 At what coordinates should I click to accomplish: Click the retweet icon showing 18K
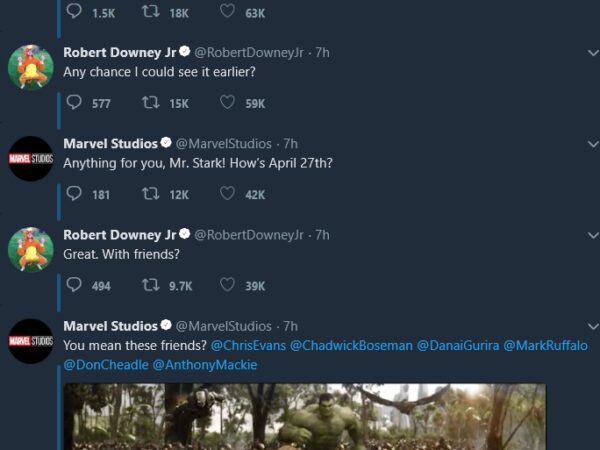click(x=150, y=12)
